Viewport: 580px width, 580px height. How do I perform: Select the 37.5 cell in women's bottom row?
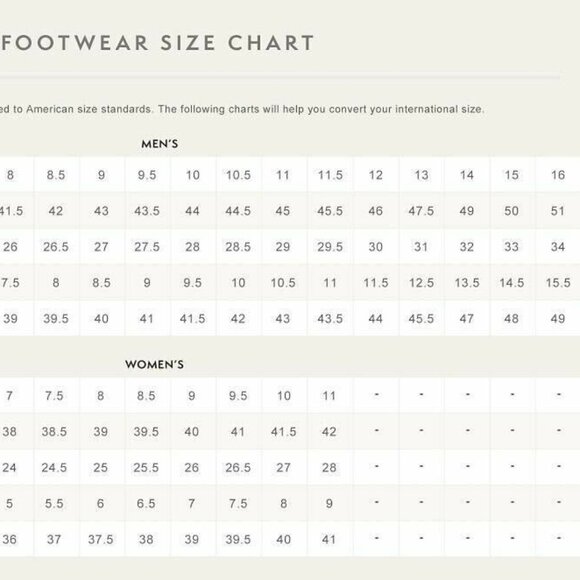pyautogui.click(x=101, y=539)
